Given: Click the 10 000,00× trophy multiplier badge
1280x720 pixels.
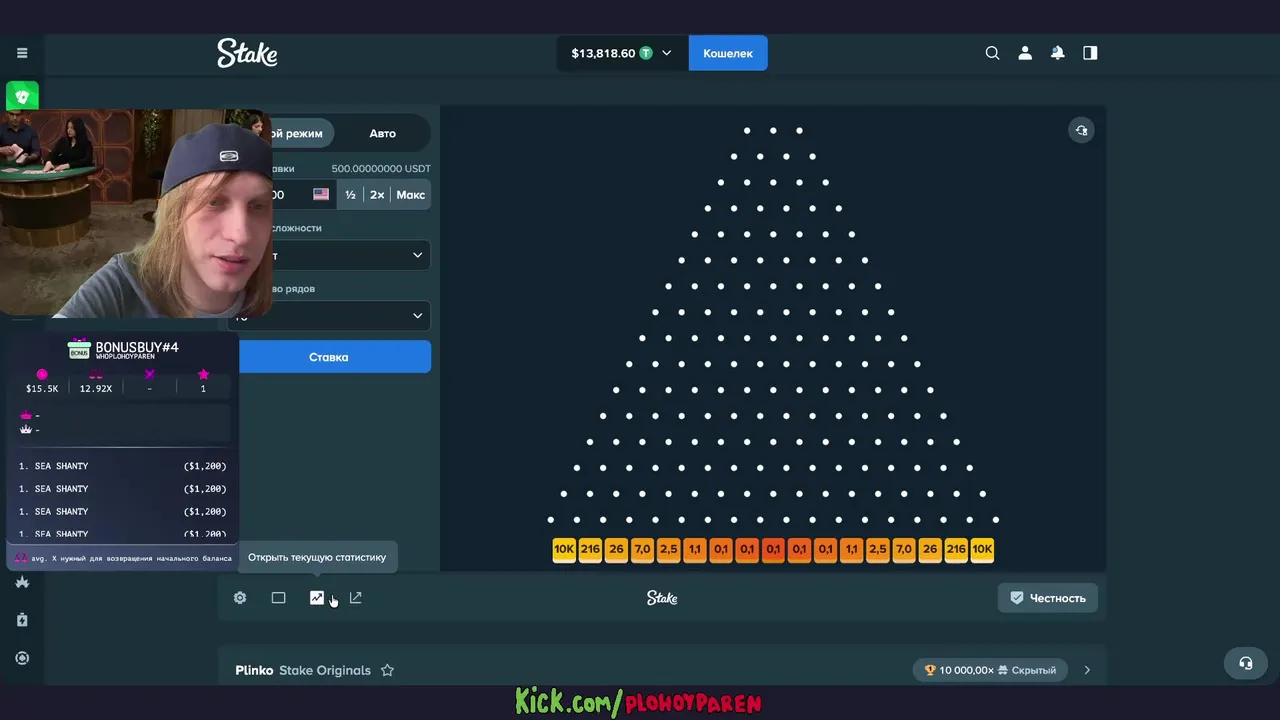Looking at the screenshot, I should [x=990, y=670].
